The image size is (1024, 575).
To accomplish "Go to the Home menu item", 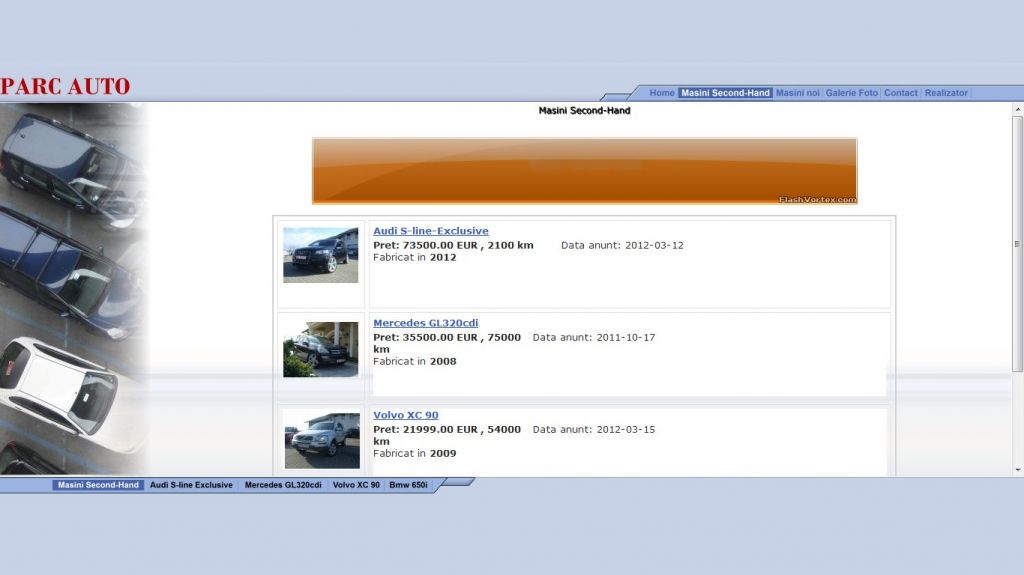I will click(x=662, y=93).
